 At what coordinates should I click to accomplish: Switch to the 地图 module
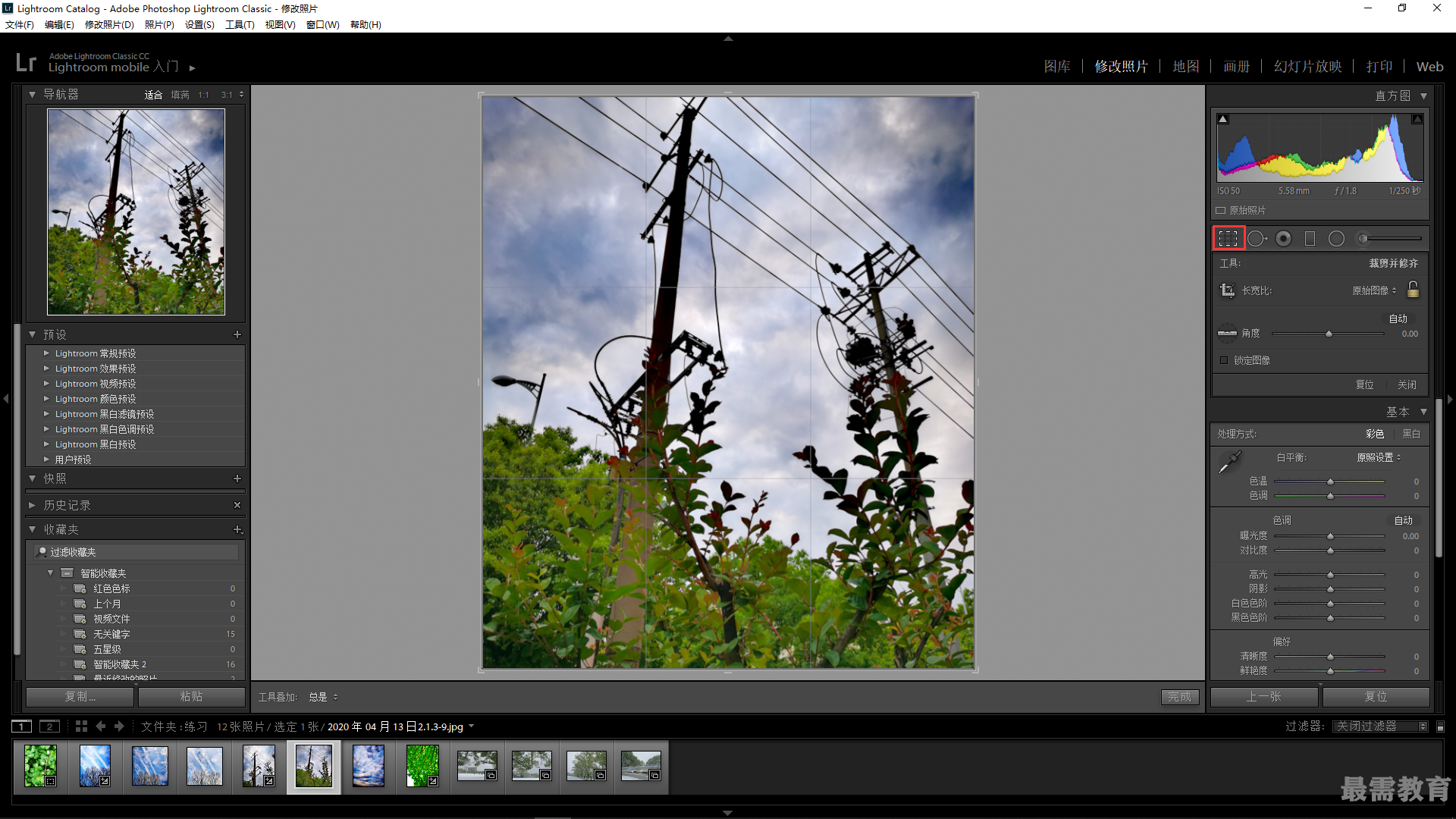point(1186,67)
